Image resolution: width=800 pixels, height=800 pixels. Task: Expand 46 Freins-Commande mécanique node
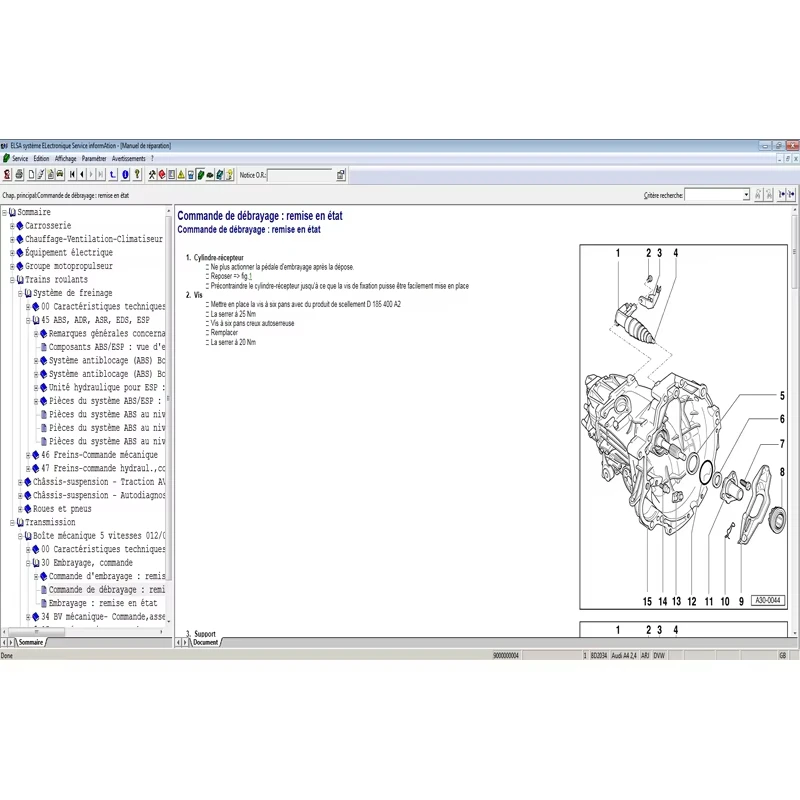pyautogui.click(x=28, y=455)
